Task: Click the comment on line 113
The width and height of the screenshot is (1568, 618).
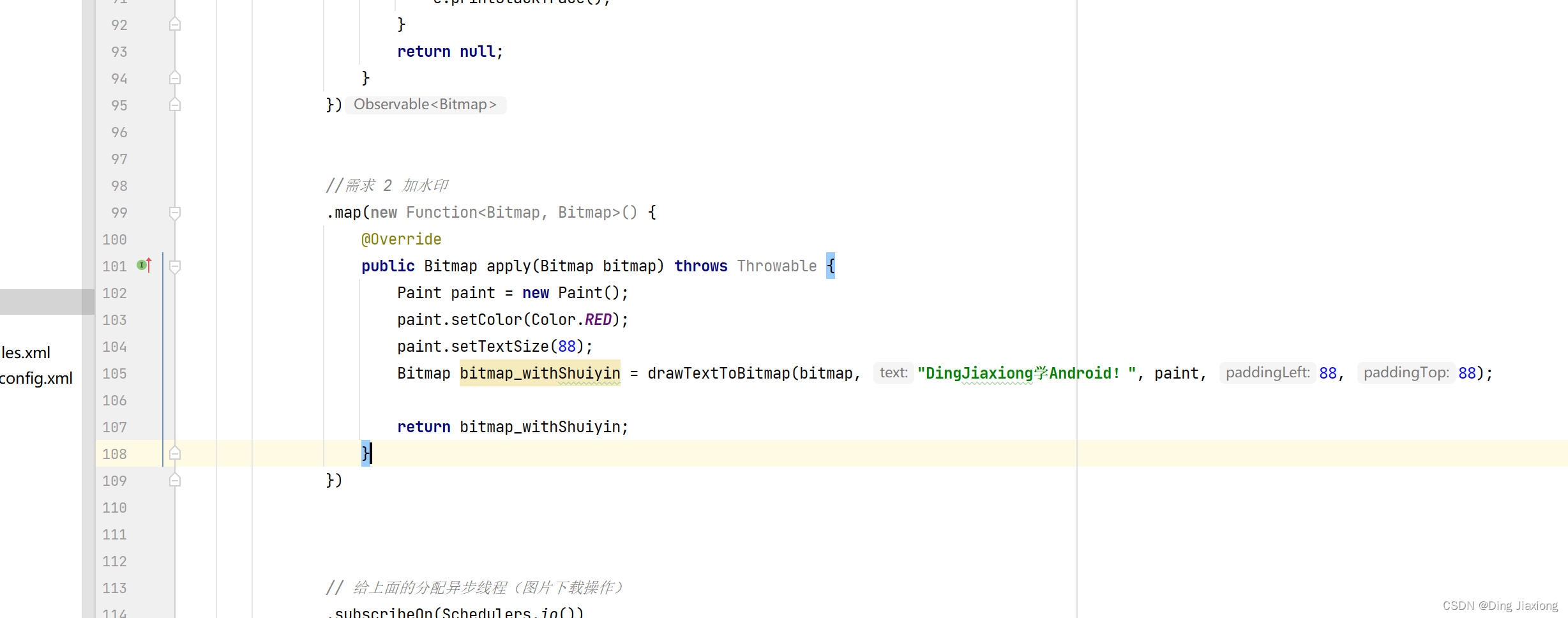Action: [x=474, y=587]
